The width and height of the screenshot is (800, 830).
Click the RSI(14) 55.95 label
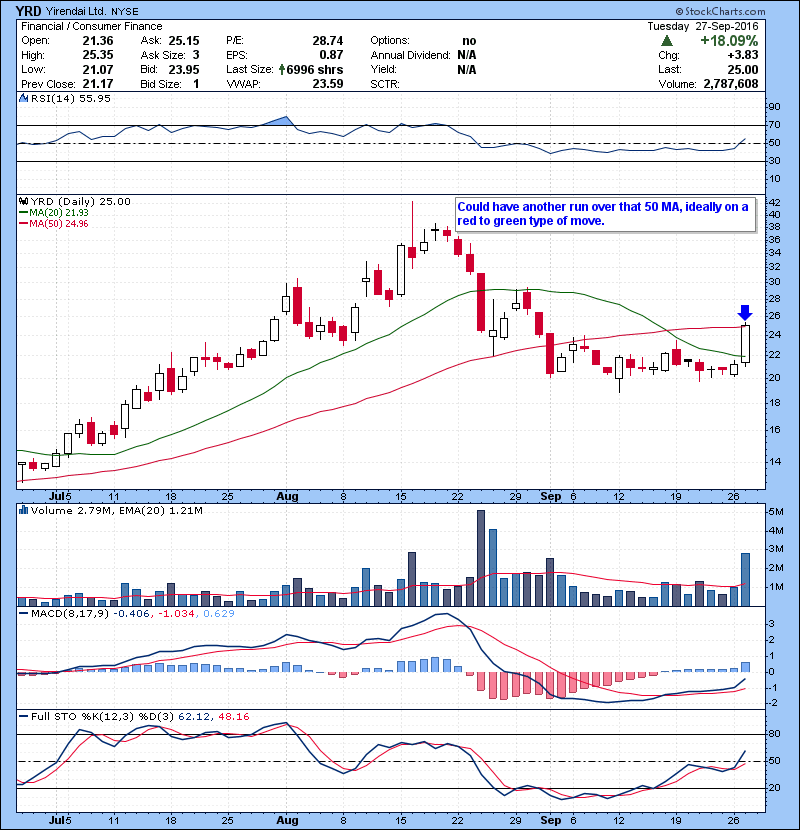click(70, 98)
